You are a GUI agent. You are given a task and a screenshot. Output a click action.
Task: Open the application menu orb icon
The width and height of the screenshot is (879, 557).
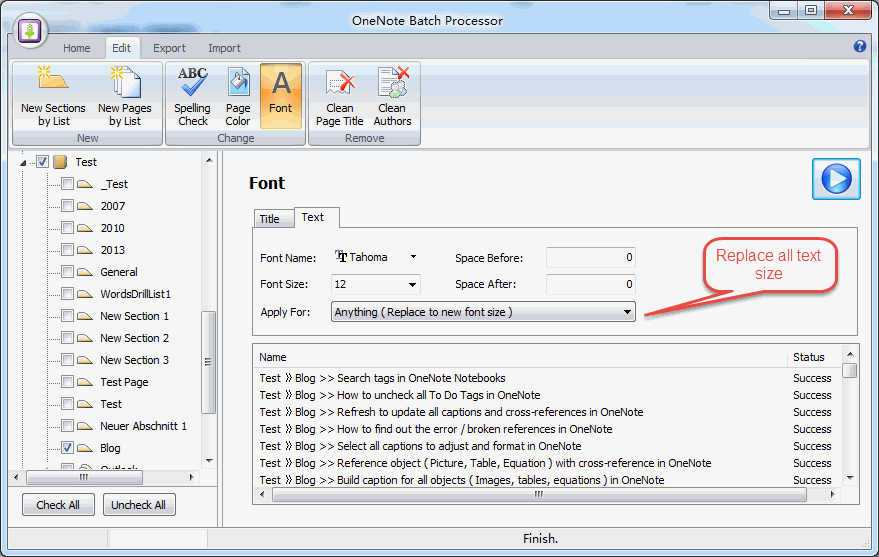pos(30,31)
